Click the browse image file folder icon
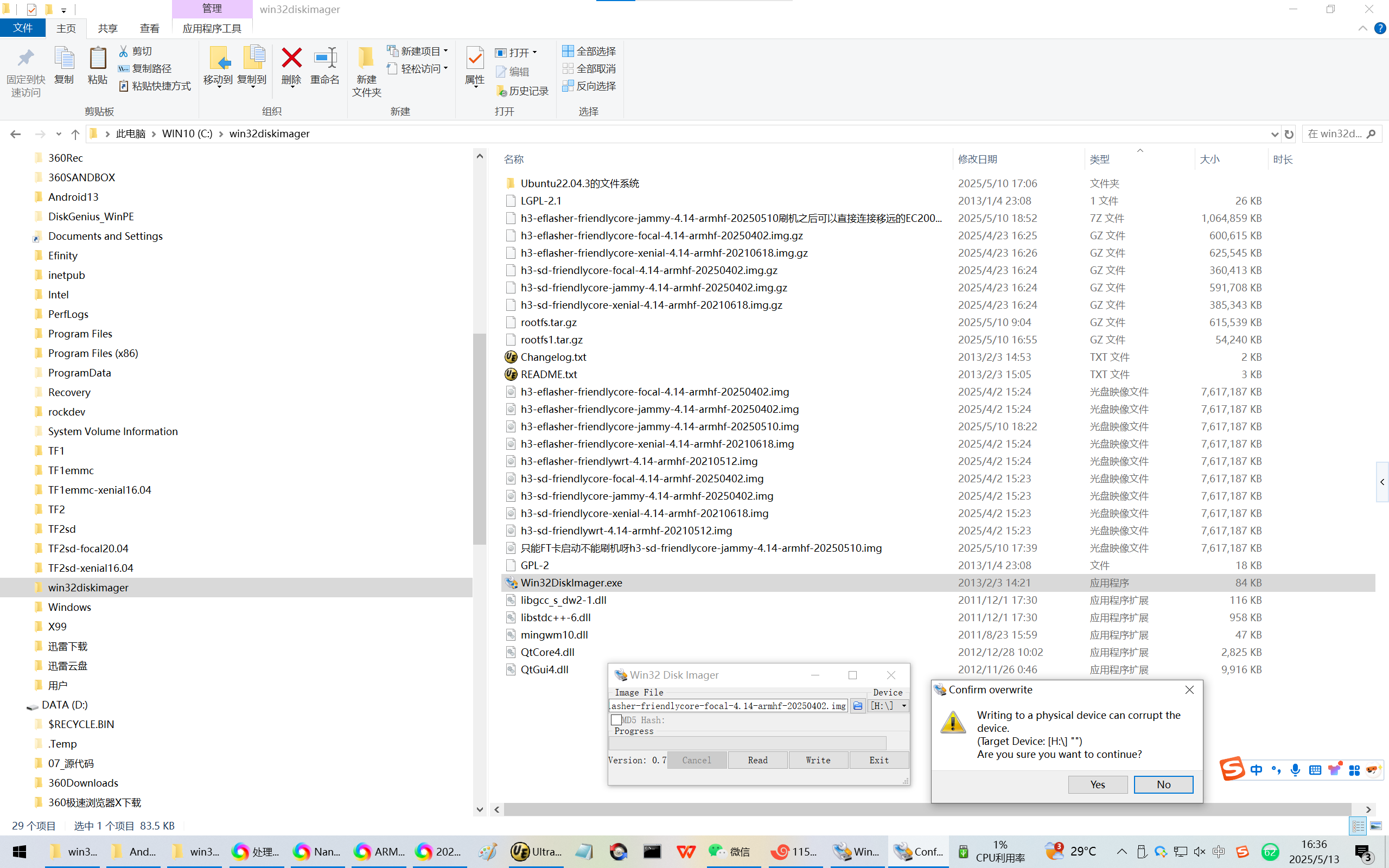1389x868 pixels. 857,706
